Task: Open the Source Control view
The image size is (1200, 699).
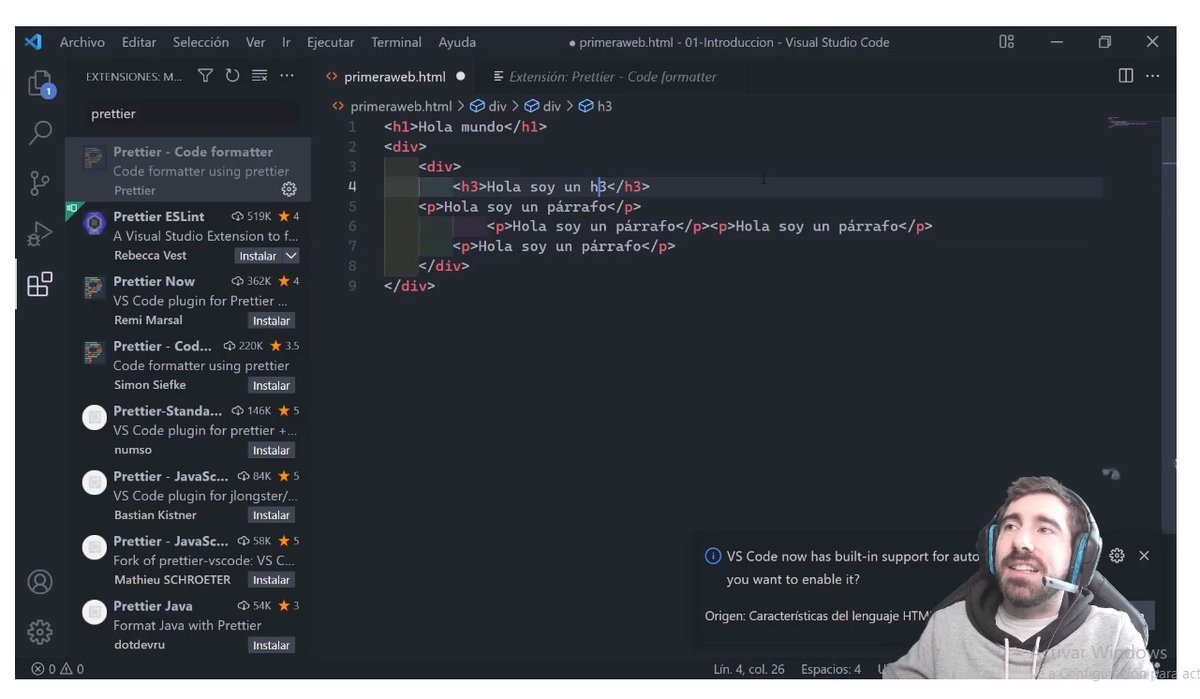Action: point(40,183)
